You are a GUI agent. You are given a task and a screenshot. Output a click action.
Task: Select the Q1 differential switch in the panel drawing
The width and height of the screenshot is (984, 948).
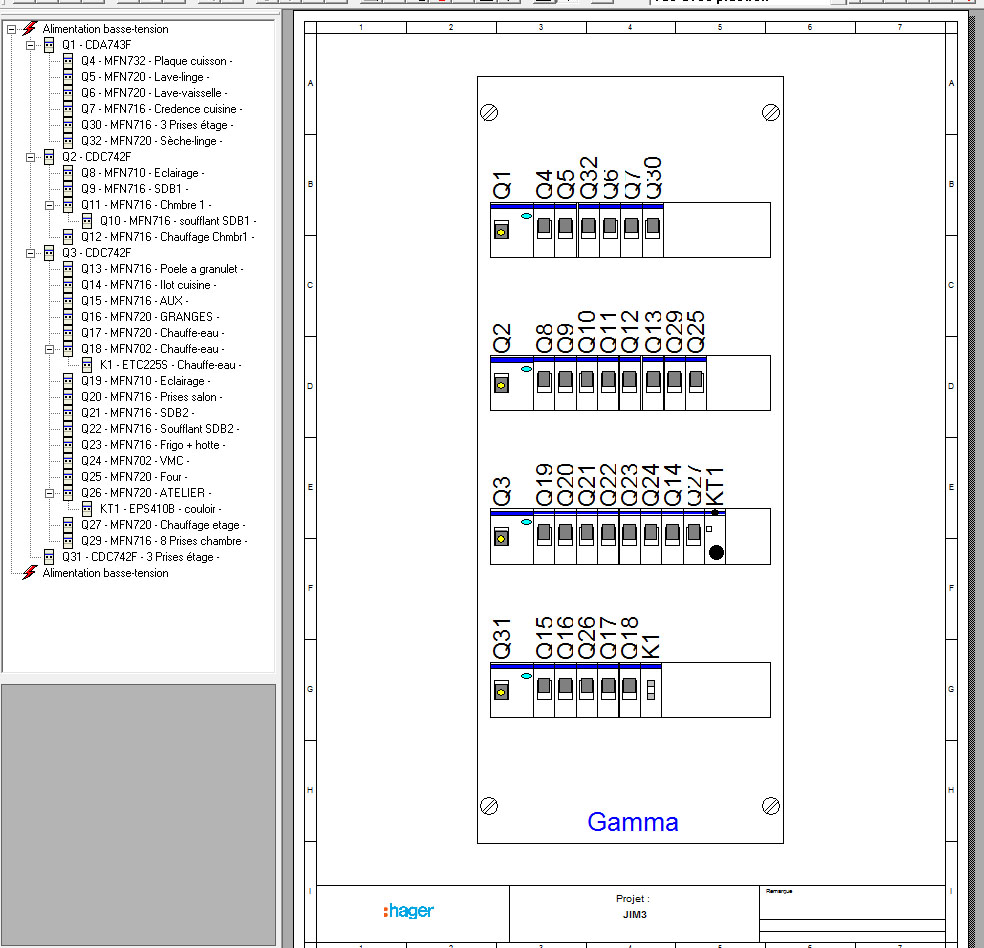(511, 230)
